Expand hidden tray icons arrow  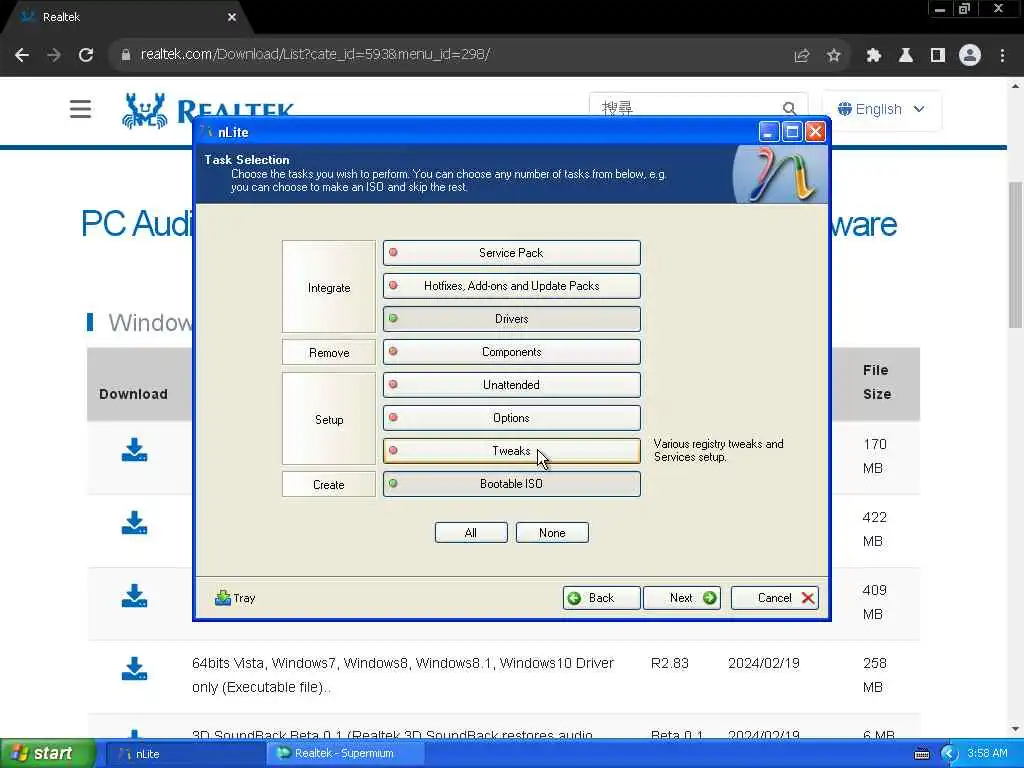tap(948, 754)
